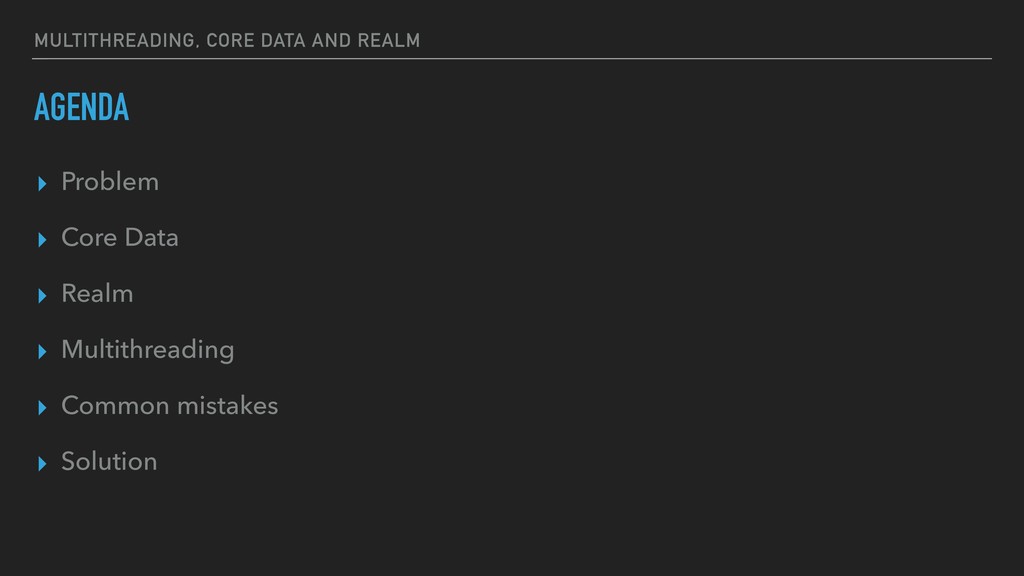
Task: Click the blue arrow bullet next to Core Data
Action: [42, 240]
